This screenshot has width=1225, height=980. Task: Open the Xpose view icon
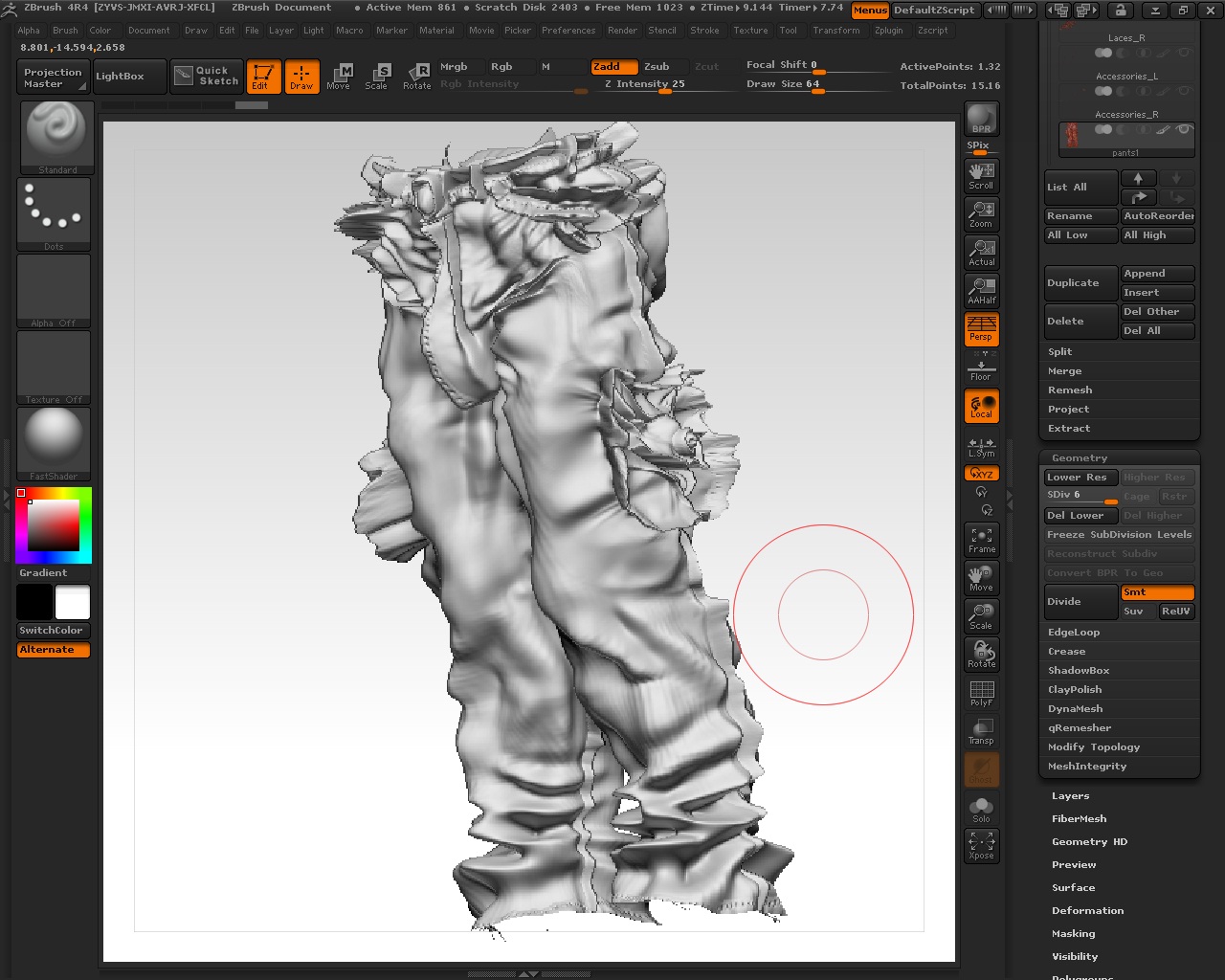[x=981, y=845]
